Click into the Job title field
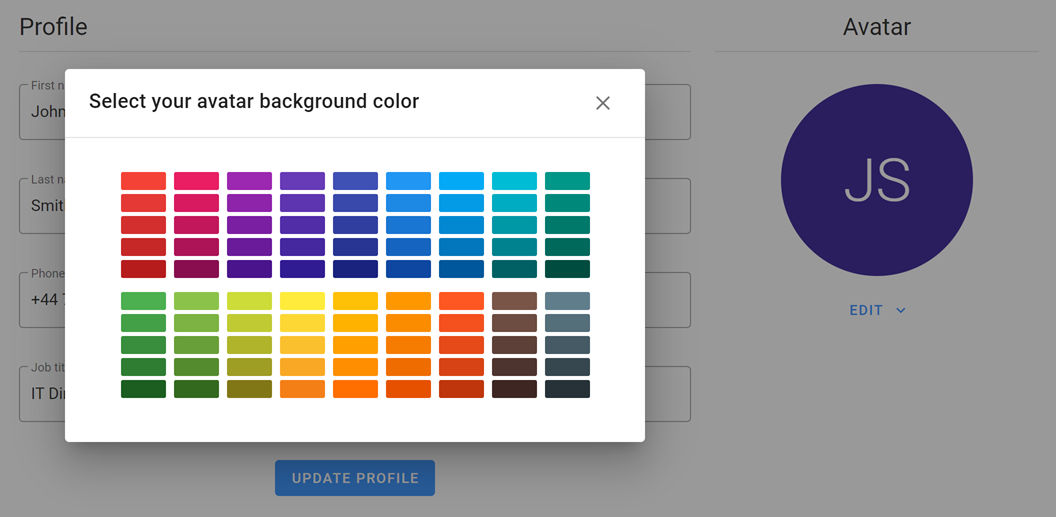This screenshot has width=1056, height=517. 42,393
